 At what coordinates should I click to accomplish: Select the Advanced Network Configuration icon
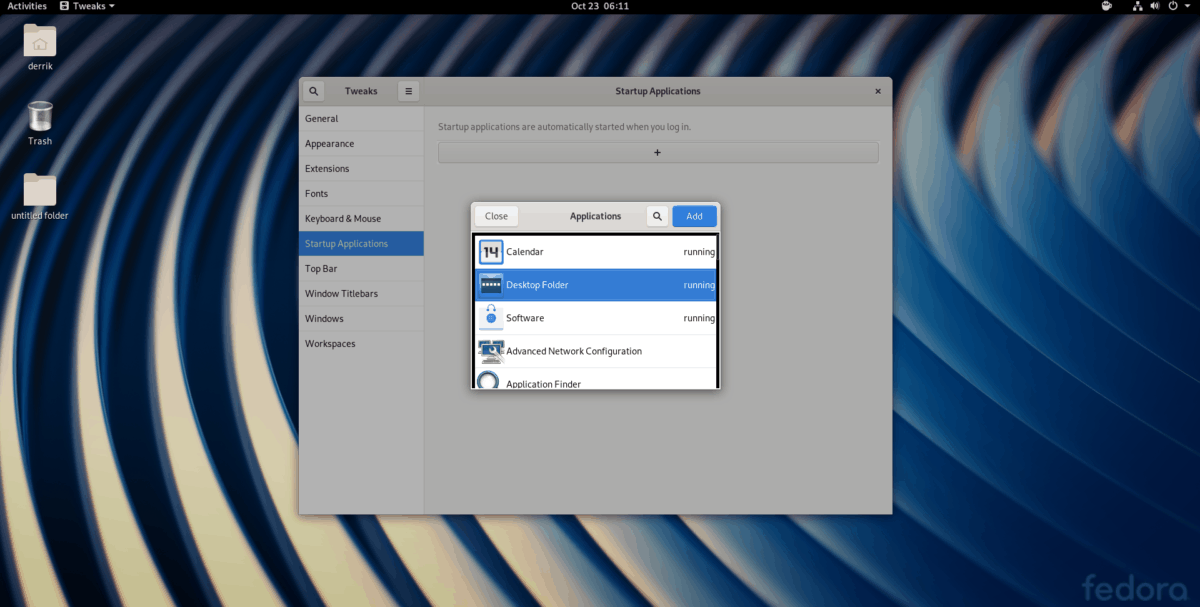tap(490, 351)
